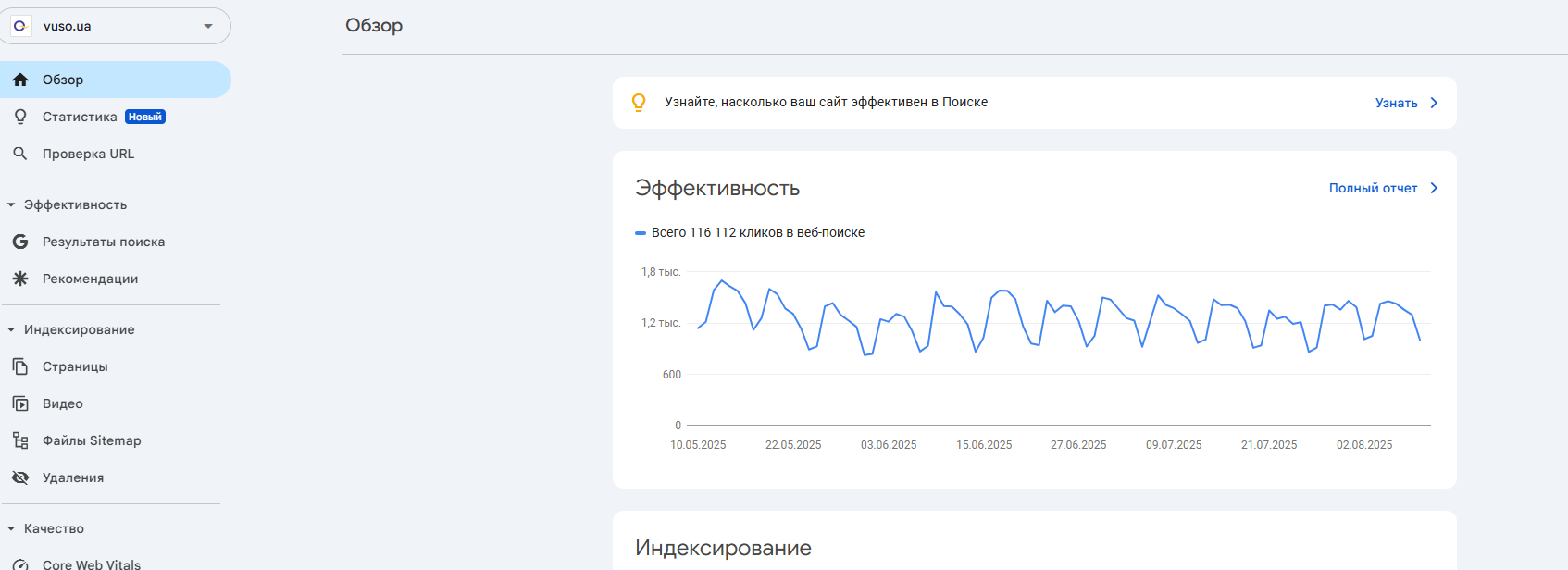This screenshot has width=1568, height=570.
Task: Open the vuso.ua property selector dropdown
Action: click(x=116, y=26)
